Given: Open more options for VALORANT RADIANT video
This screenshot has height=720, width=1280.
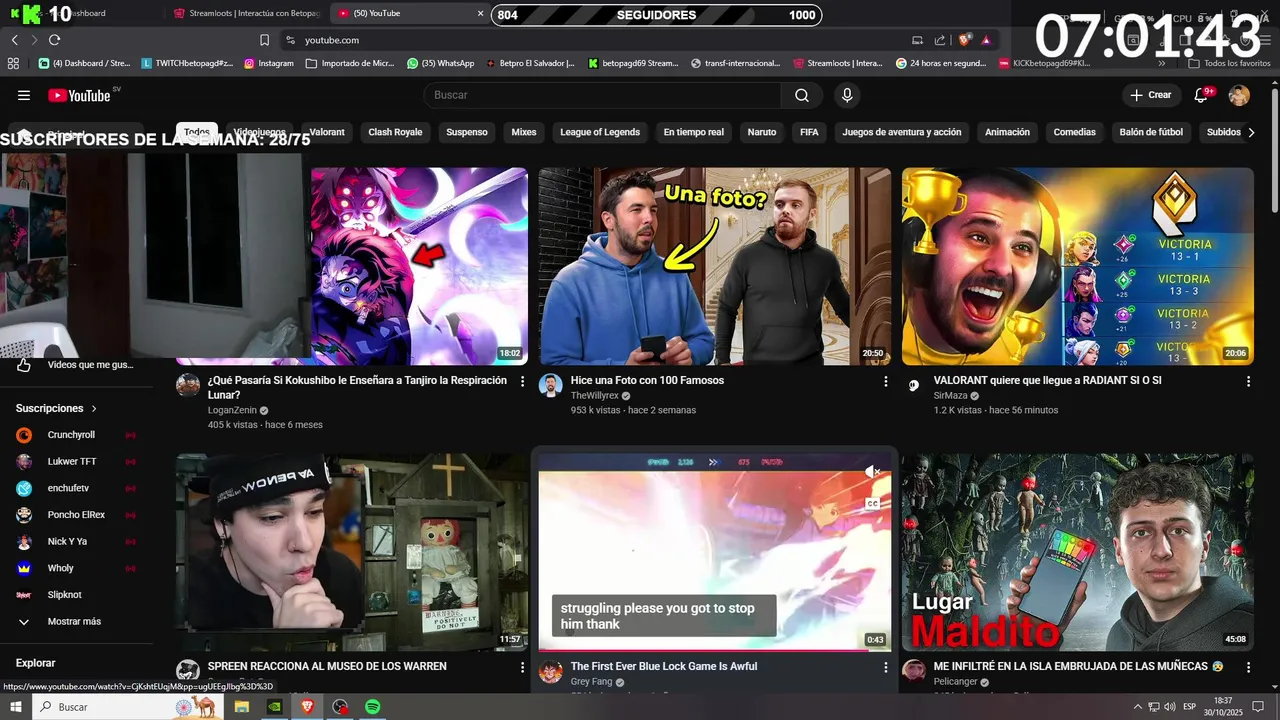Looking at the screenshot, I should [1248, 382].
